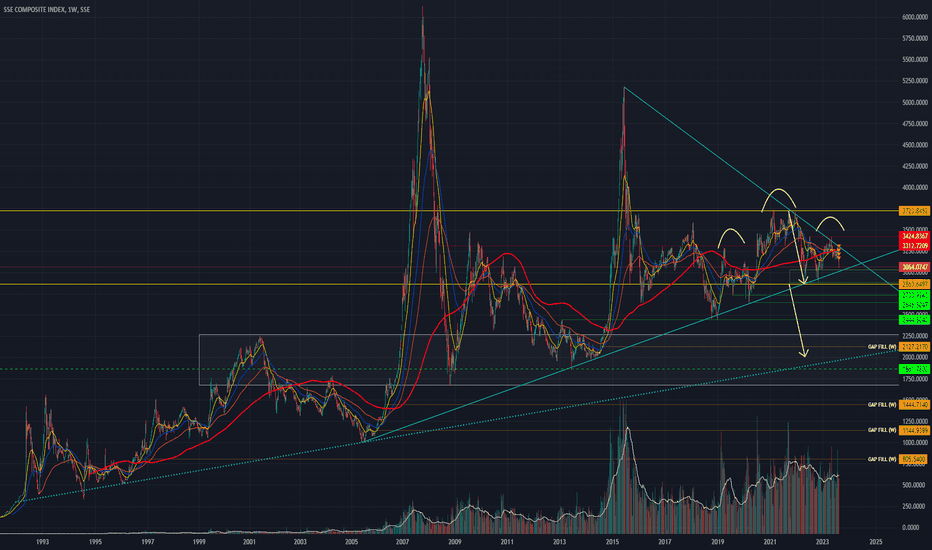
Task: Select the orange 805.5400 price tag
Action: pos(915,459)
